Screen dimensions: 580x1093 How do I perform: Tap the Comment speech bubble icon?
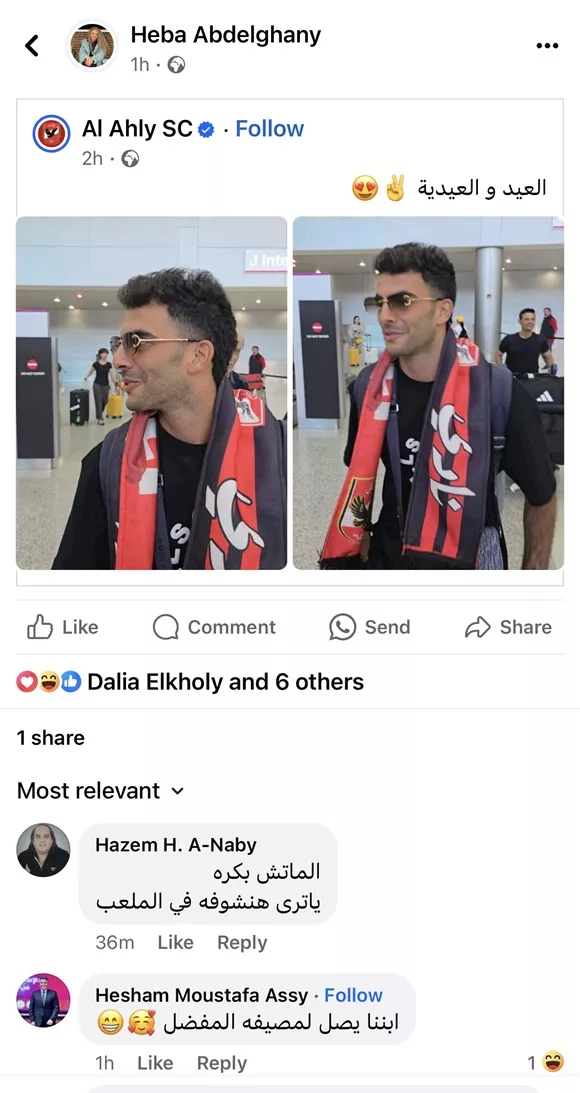point(166,627)
